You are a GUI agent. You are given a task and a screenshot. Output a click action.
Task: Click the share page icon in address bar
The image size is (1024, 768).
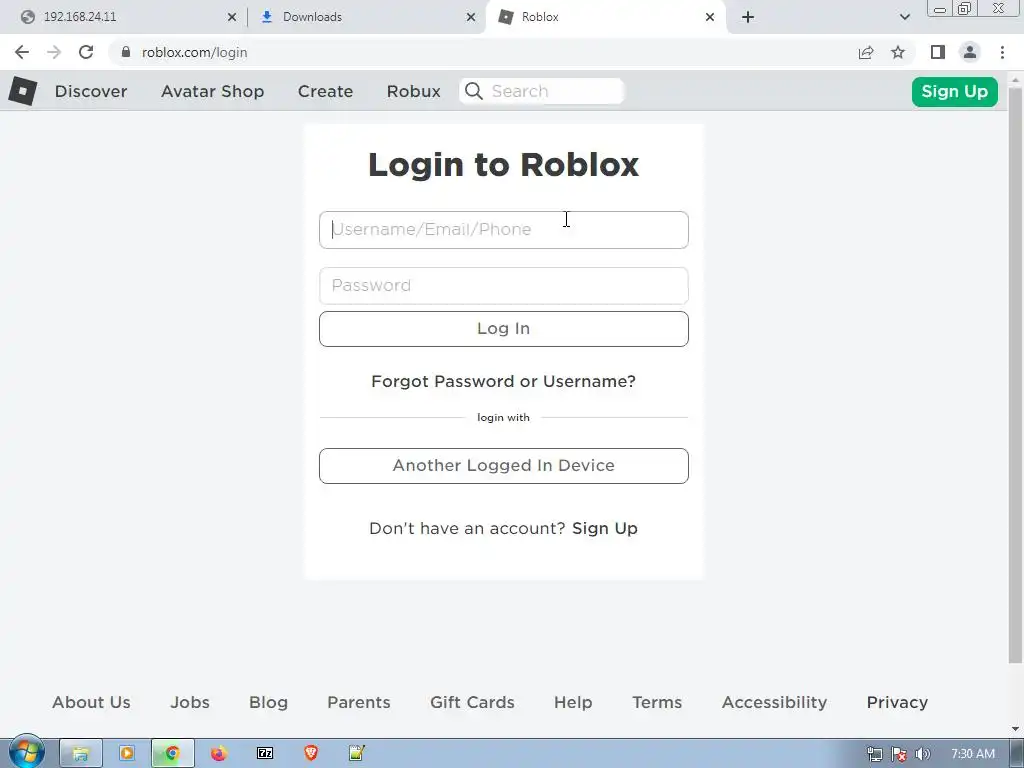[866, 52]
